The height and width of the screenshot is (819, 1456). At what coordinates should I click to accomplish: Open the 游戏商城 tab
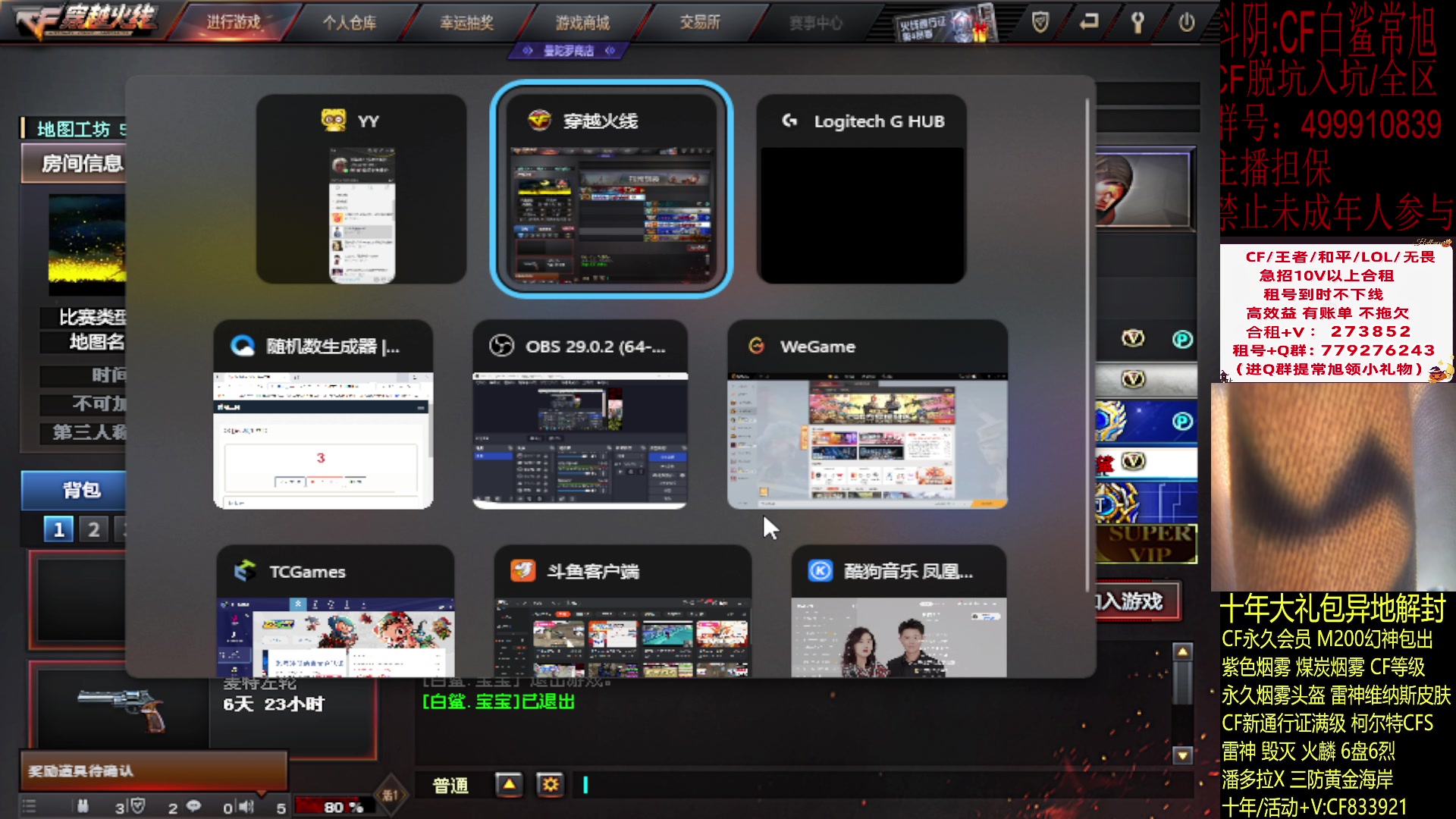click(x=582, y=23)
